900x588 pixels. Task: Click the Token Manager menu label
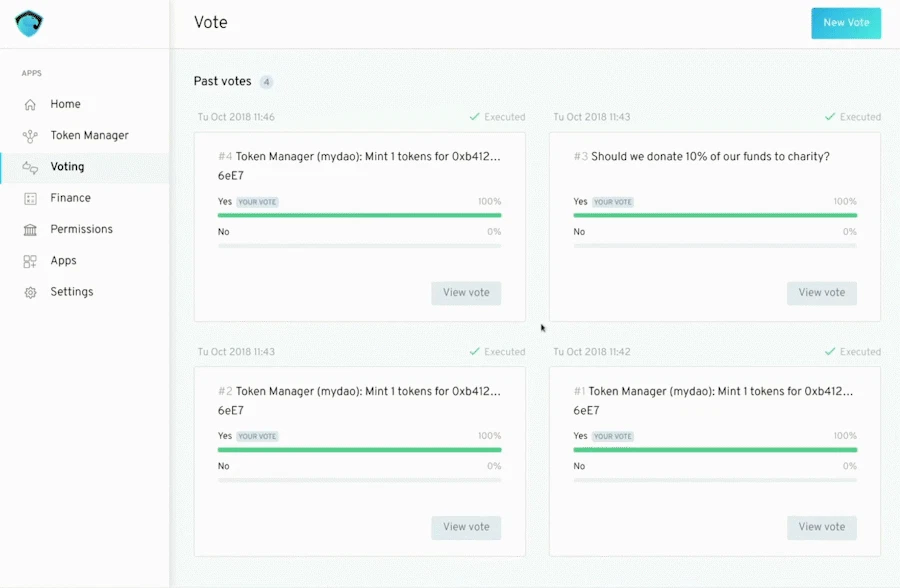[x=90, y=136]
